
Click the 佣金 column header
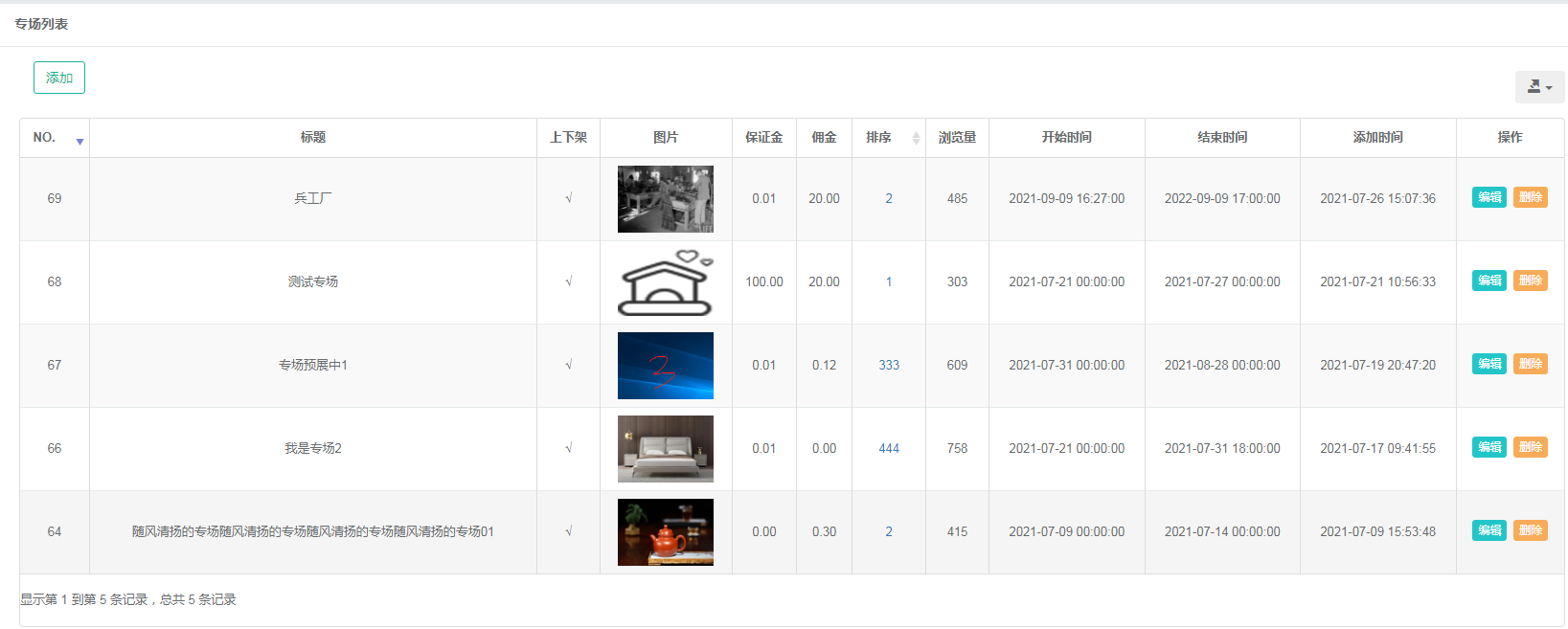pyautogui.click(x=824, y=138)
